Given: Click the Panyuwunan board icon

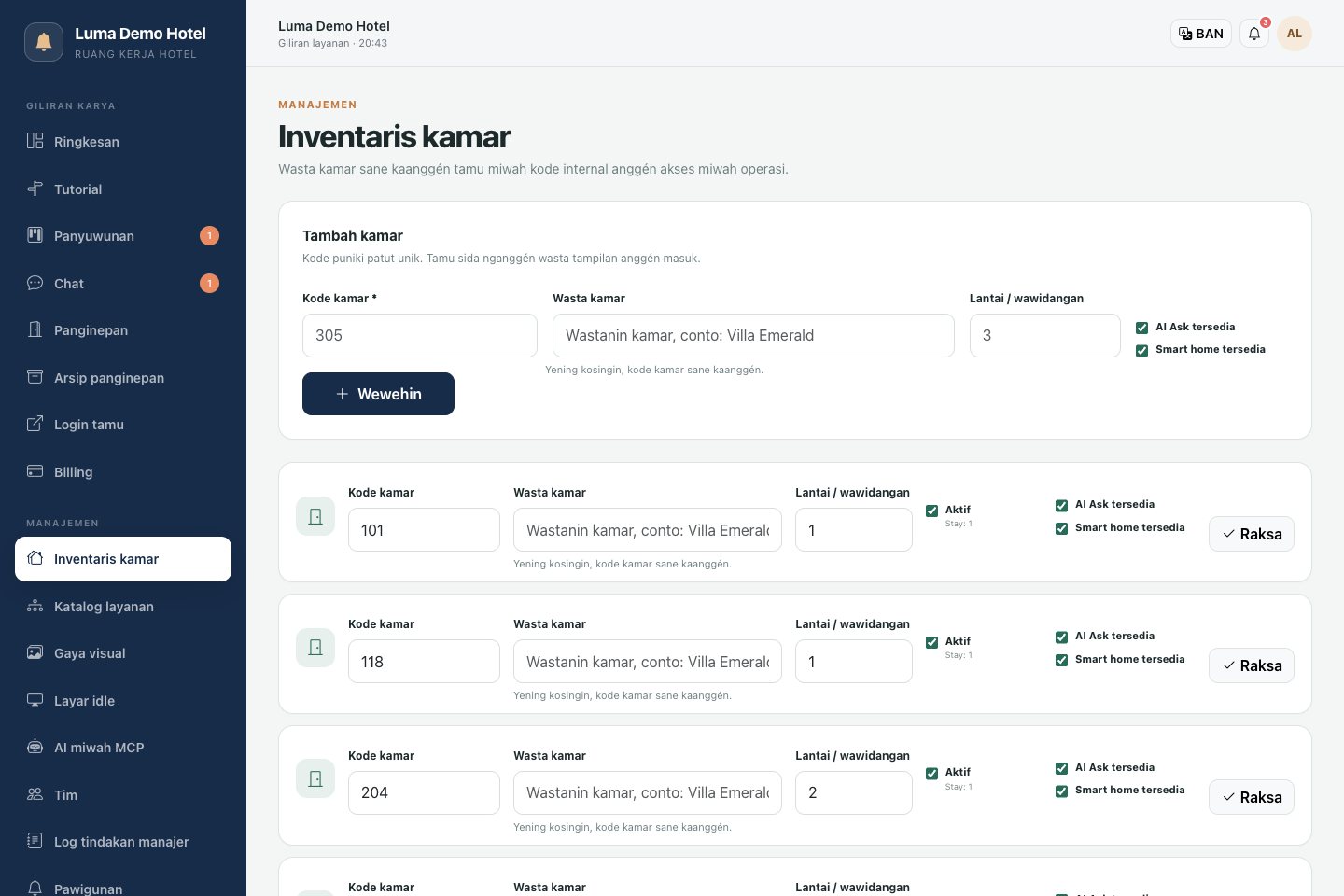Looking at the screenshot, I should click(x=35, y=235).
